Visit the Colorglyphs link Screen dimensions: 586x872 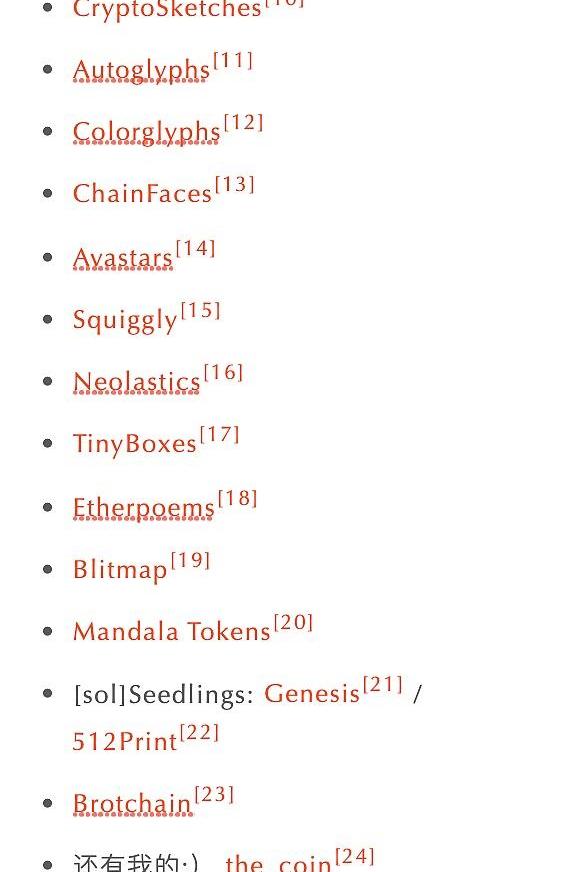coord(147,132)
